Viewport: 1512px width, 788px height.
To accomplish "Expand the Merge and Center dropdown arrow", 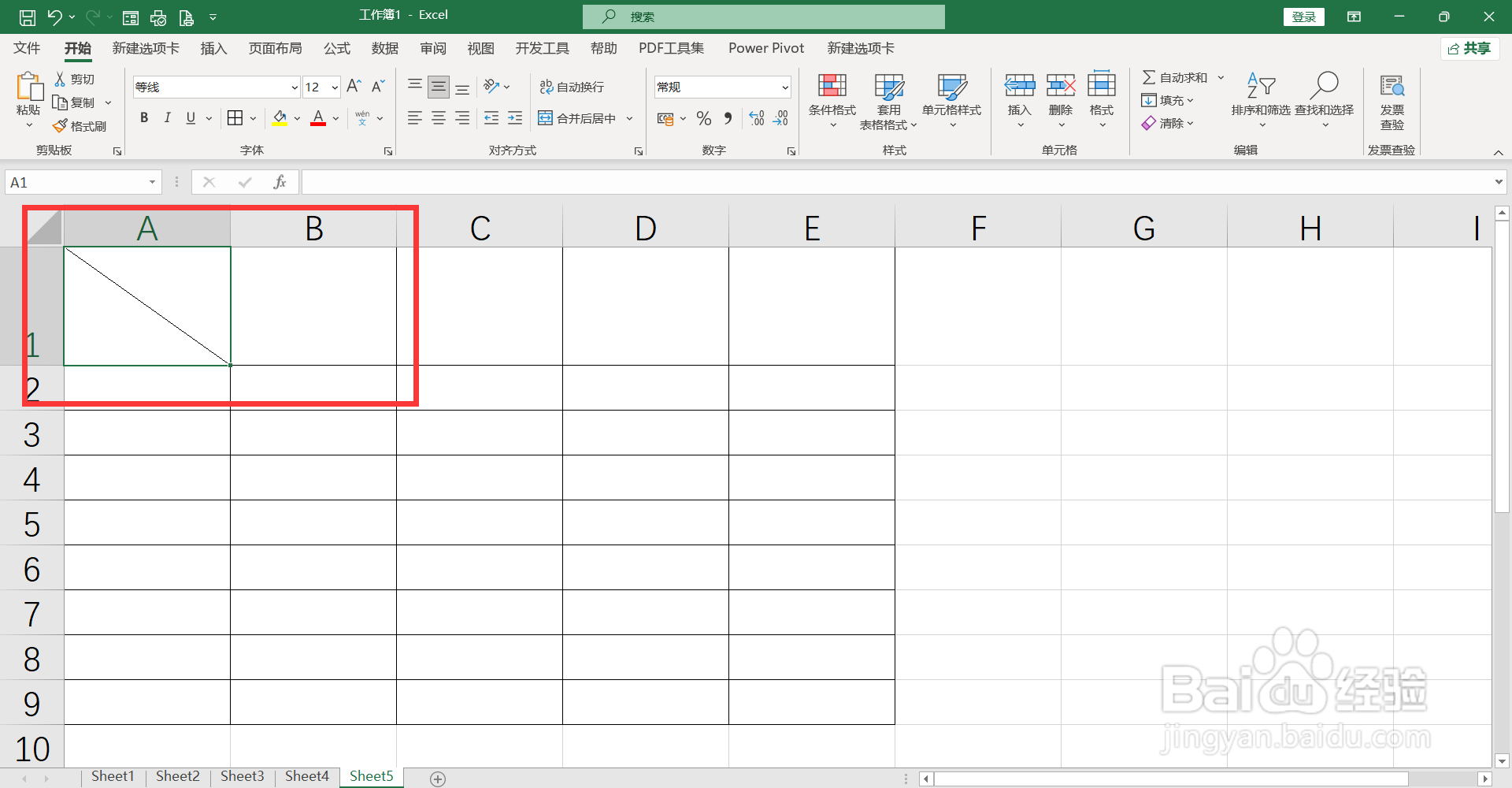I will [x=629, y=119].
